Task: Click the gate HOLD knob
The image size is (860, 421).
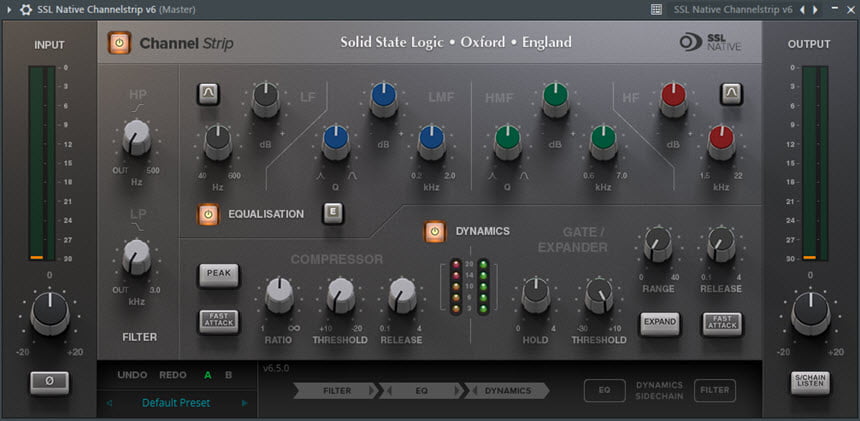Action: tap(536, 294)
